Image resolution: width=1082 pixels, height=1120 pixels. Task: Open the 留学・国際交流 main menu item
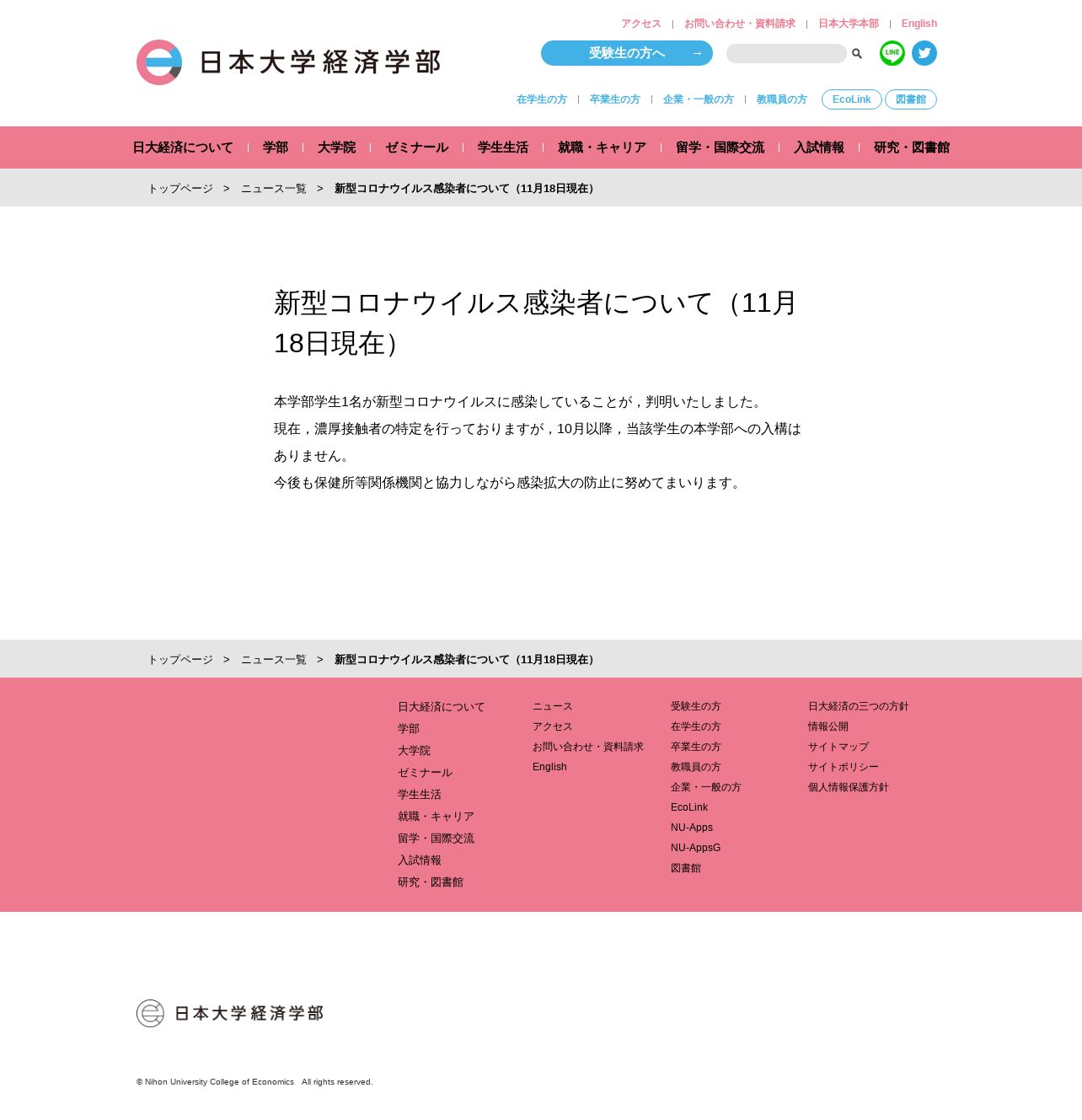click(x=720, y=147)
